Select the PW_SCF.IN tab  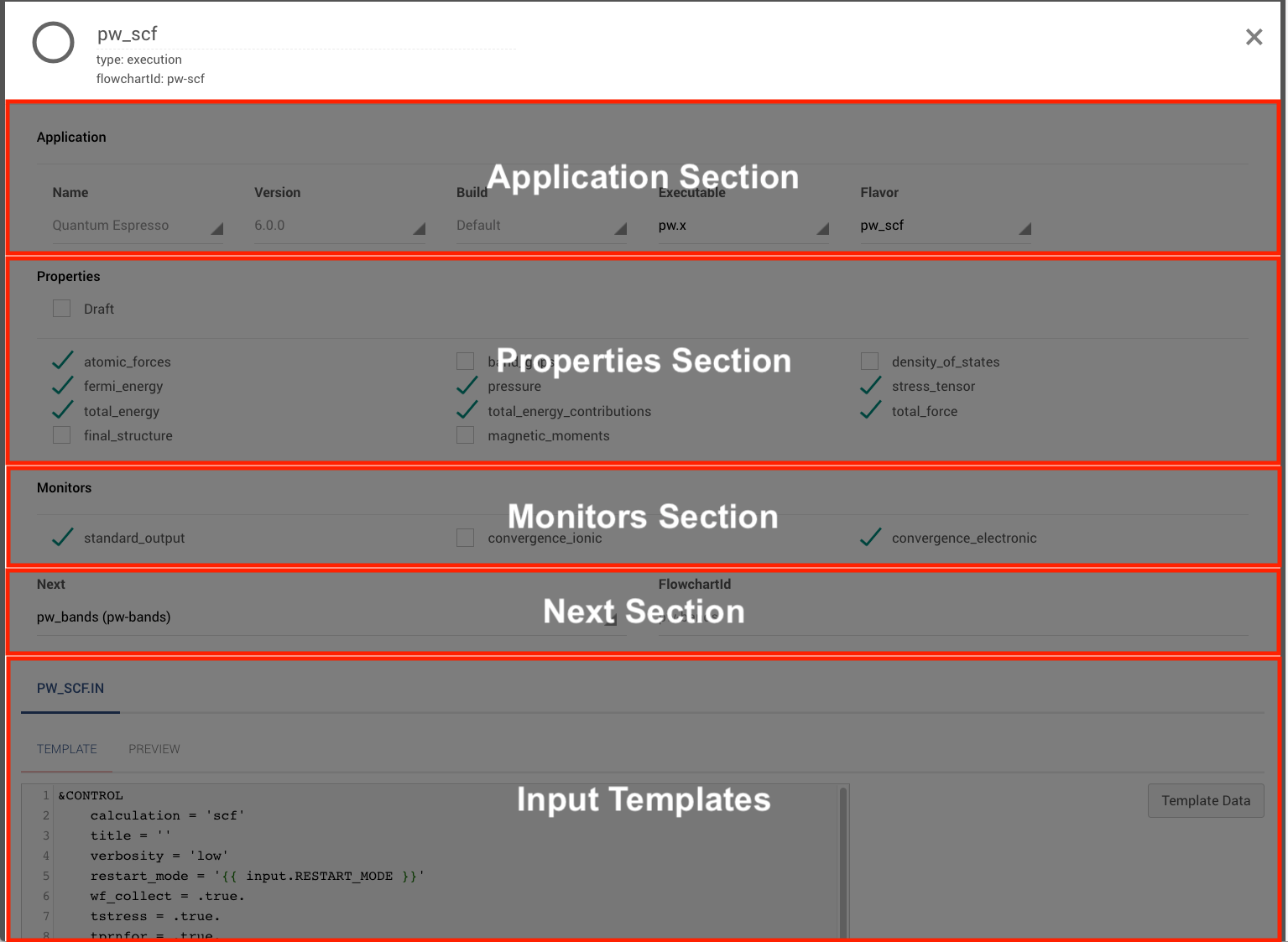click(x=70, y=688)
